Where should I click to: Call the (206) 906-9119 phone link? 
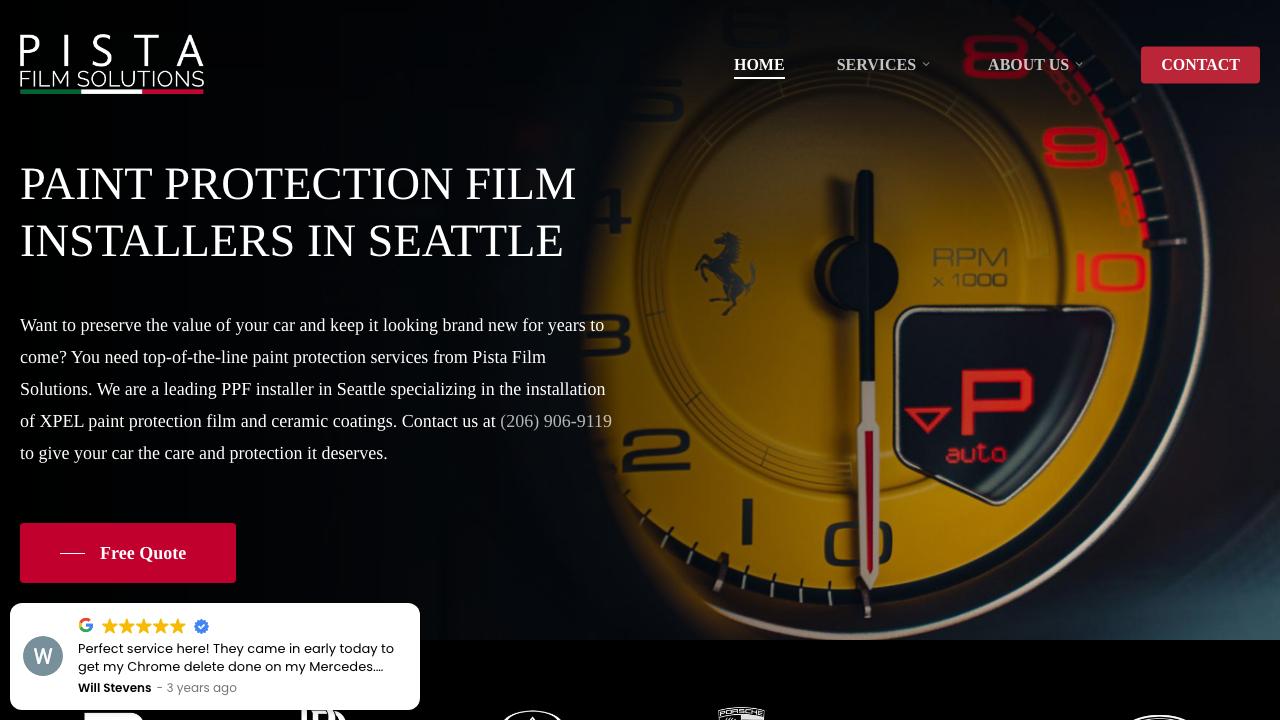click(x=556, y=421)
